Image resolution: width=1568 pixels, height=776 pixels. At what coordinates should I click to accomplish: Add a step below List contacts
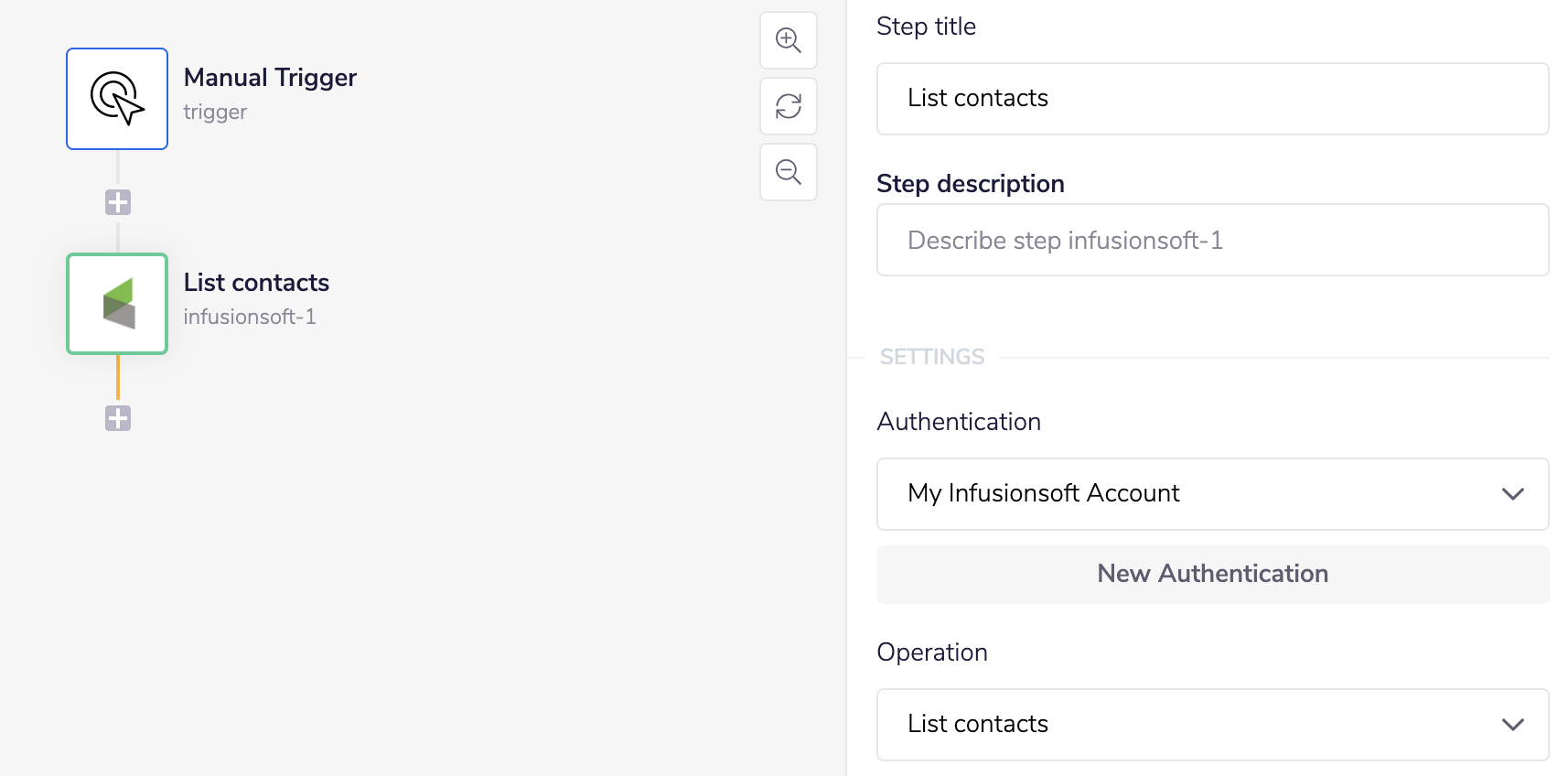(118, 418)
